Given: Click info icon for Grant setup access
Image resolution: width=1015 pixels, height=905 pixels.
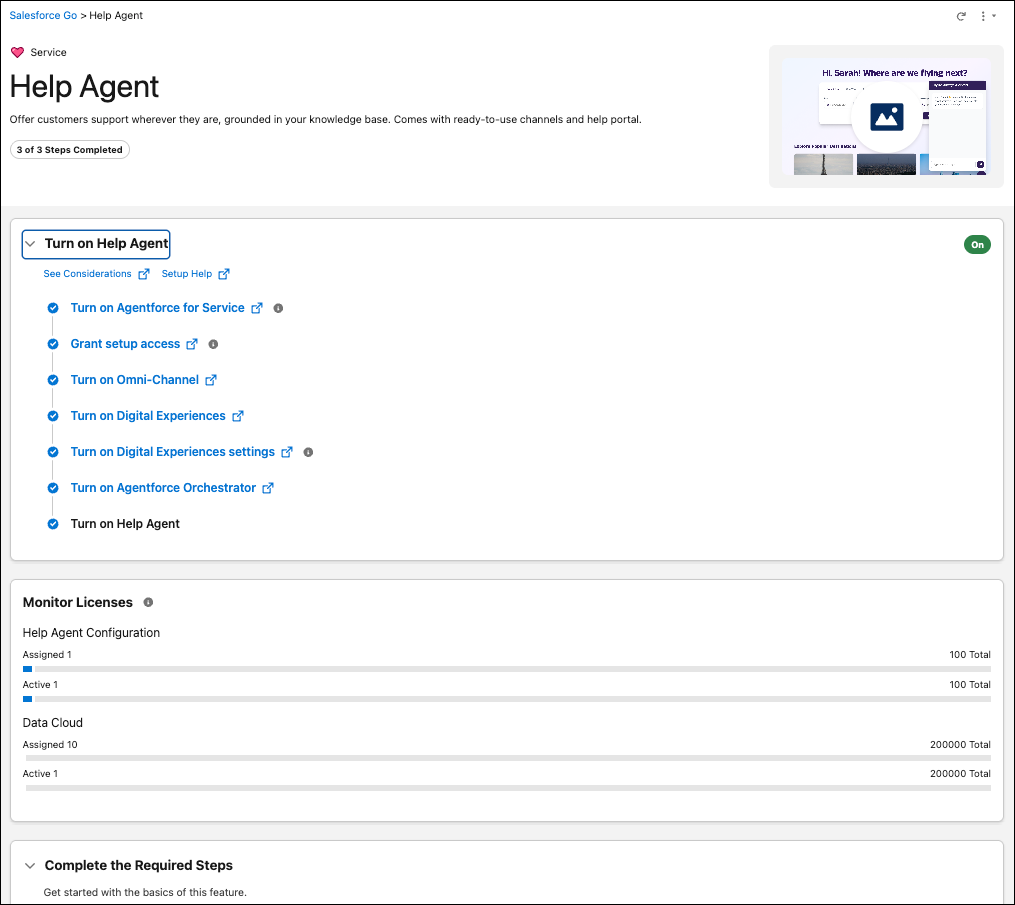Looking at the screenshot, I should click(213, 344).
